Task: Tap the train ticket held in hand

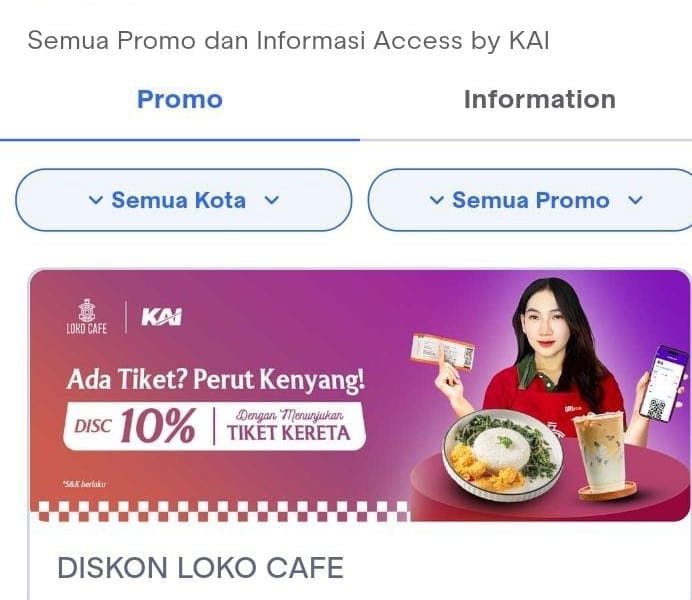Action: click(443, 351)
